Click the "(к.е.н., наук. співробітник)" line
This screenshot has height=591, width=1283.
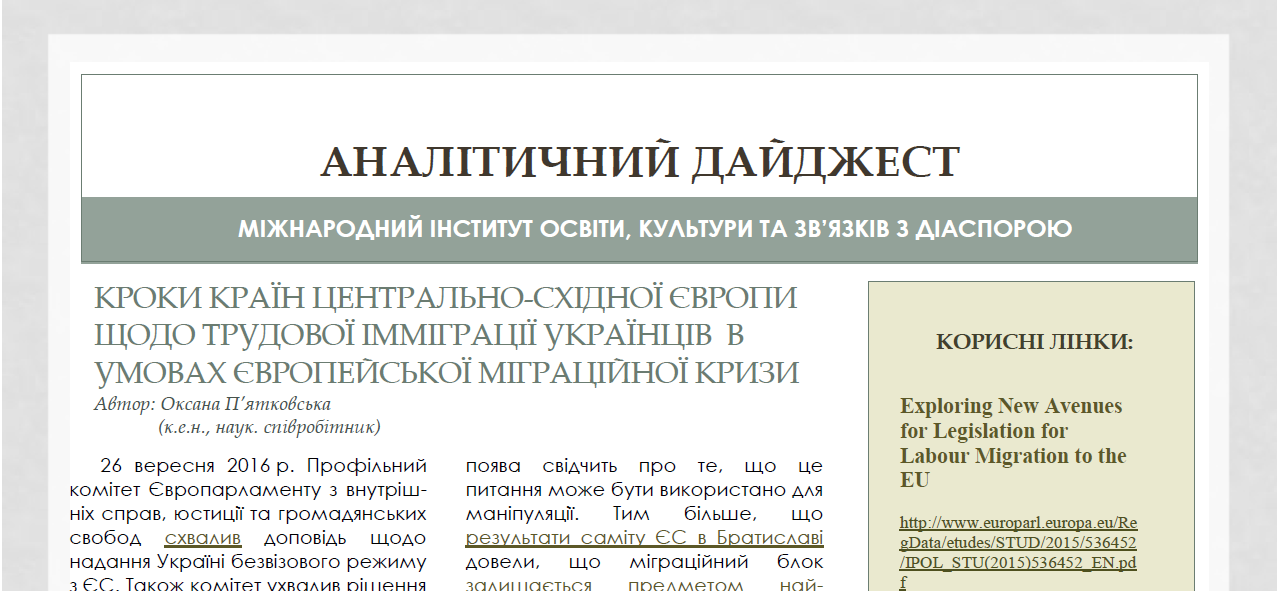(269, 427)
